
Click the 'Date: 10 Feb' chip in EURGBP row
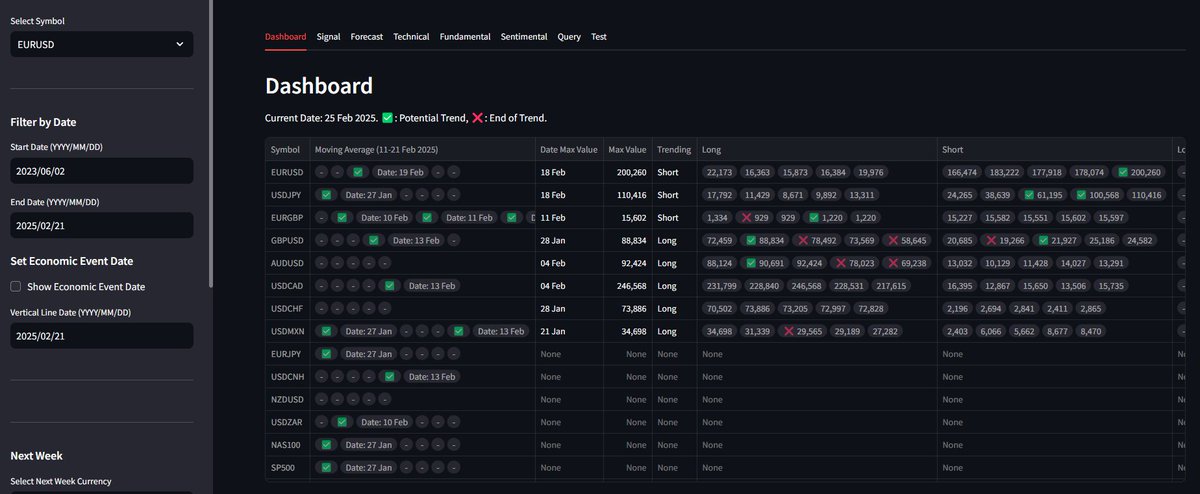(384, 218)
